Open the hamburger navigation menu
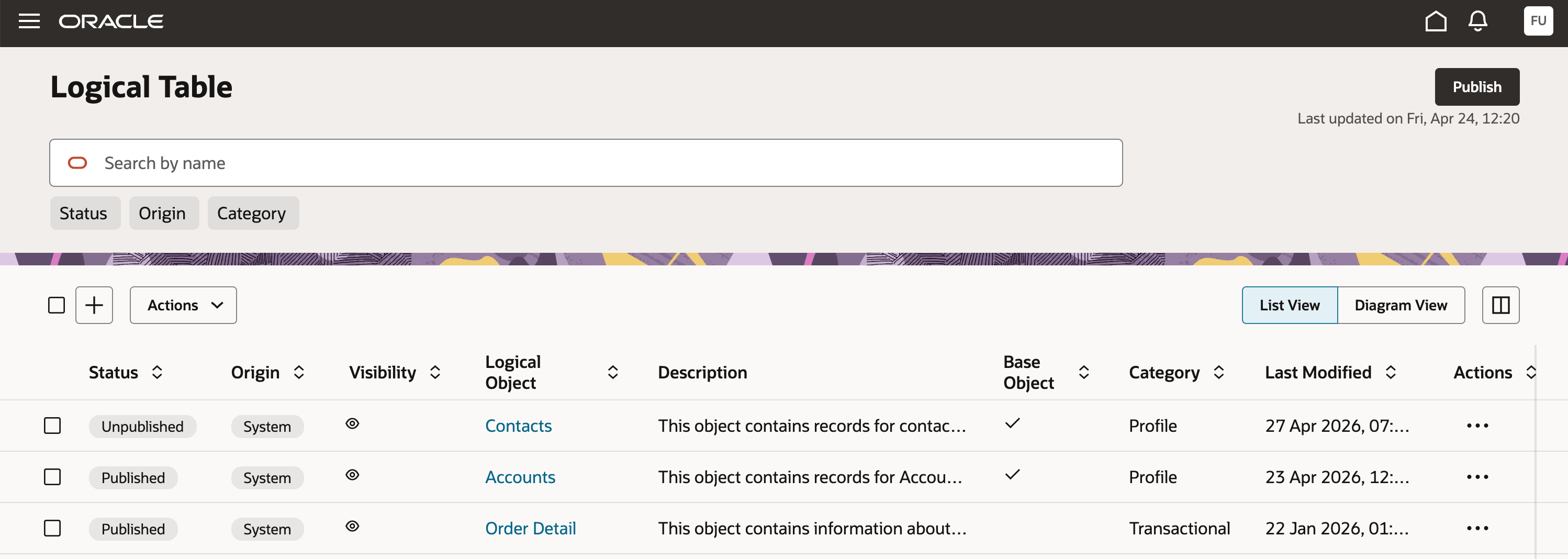The image size is (1568, 559). [29, 21]
